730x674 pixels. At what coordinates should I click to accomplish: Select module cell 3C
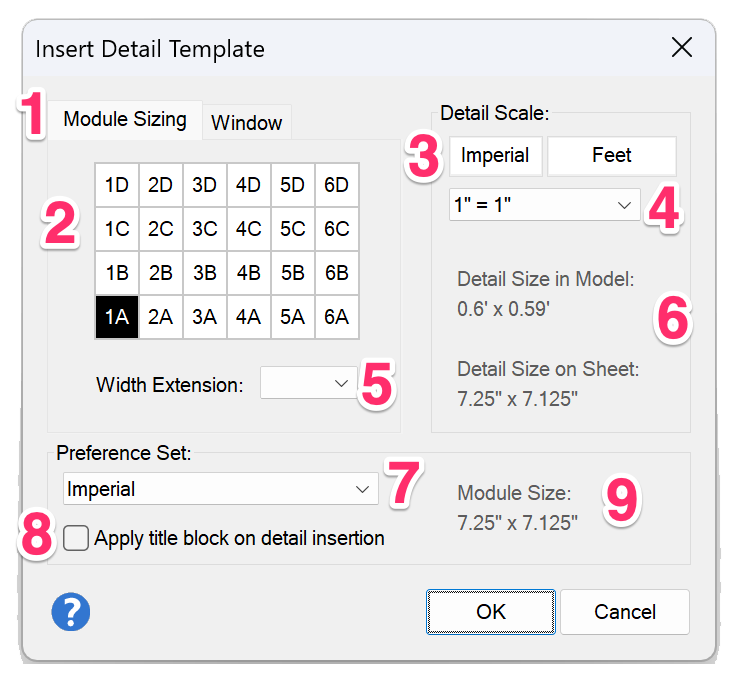pyautogui.click(x=205, y=229)
